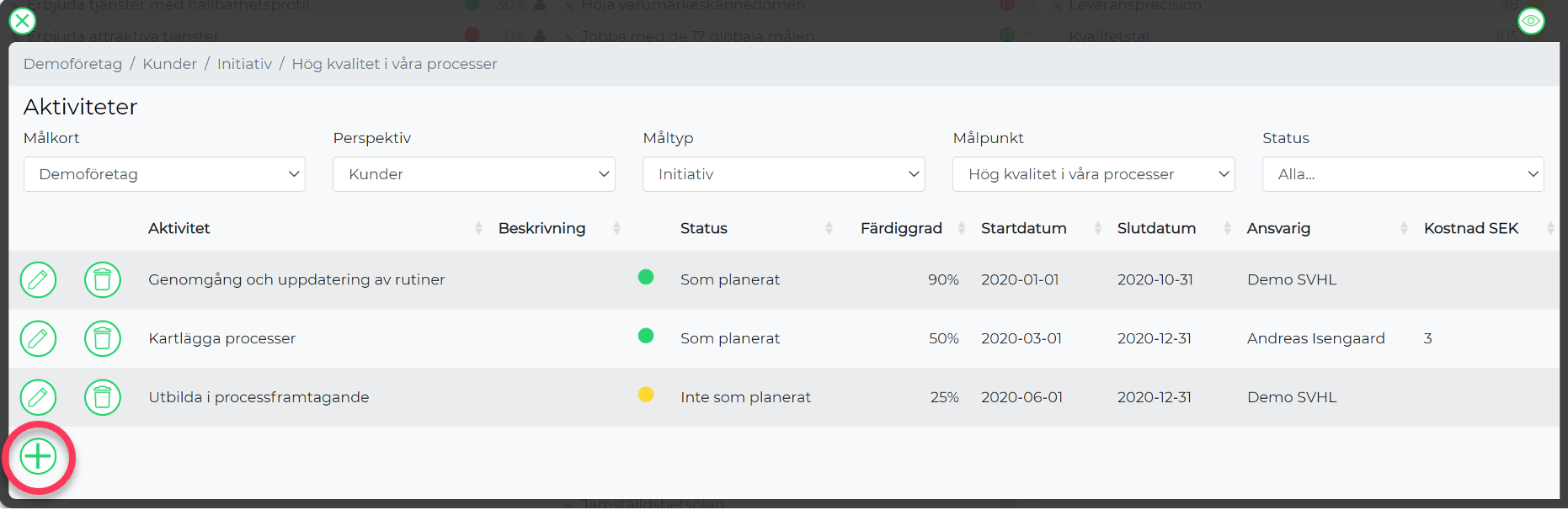Go to Demoföretag in the breadcrumb
The image size is (1568, 510).
(72, 64)
